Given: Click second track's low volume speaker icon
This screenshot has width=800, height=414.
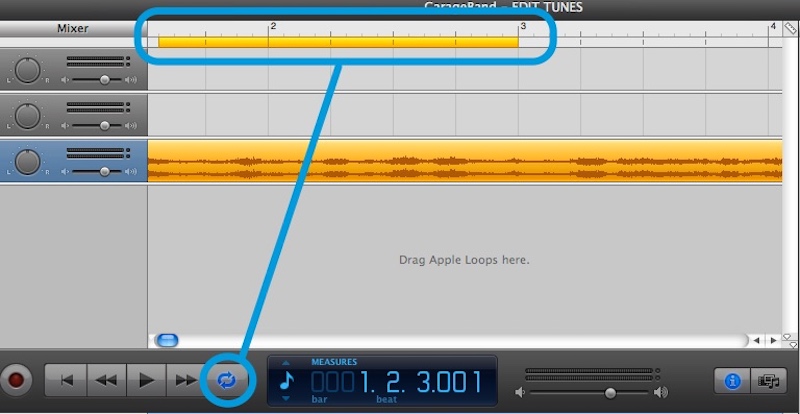Looking at the screenshot, I should (65, 126).
